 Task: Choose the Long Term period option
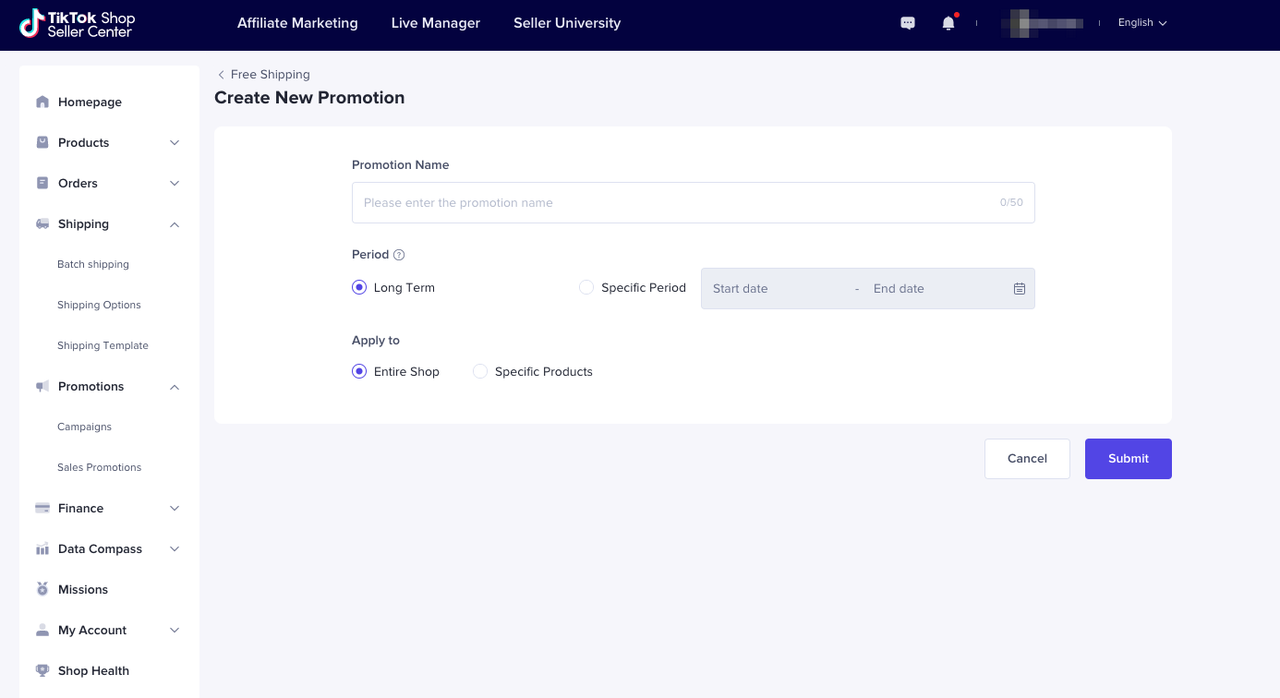click(x=360, y=288)
